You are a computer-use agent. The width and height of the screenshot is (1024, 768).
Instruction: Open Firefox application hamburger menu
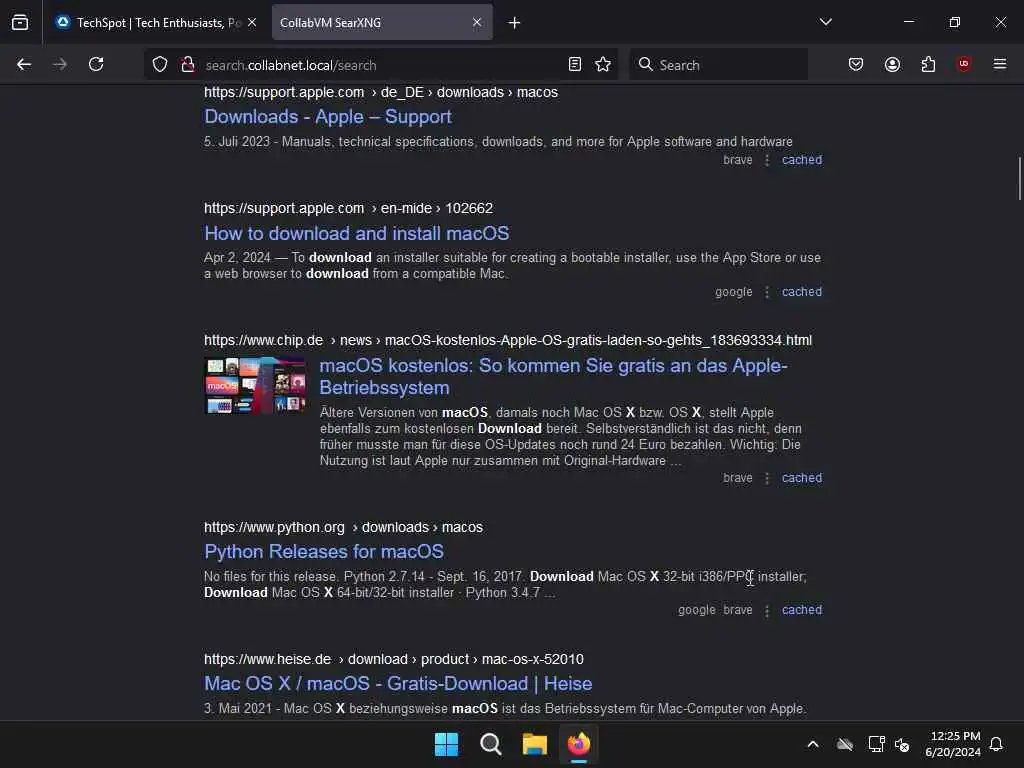pyautogui.click(x=1000, y=64)
